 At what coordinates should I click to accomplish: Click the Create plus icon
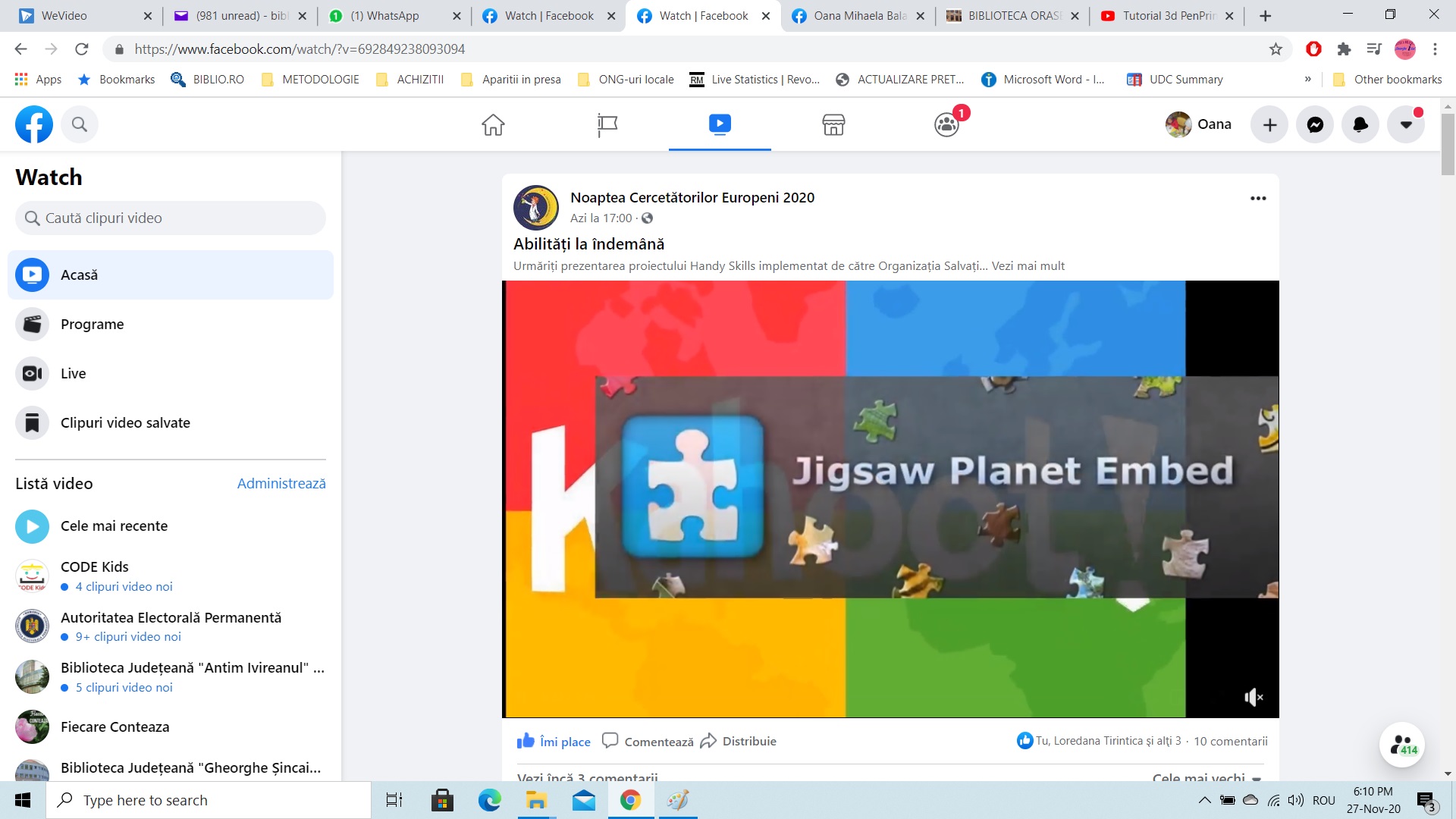click(1269, 124)
